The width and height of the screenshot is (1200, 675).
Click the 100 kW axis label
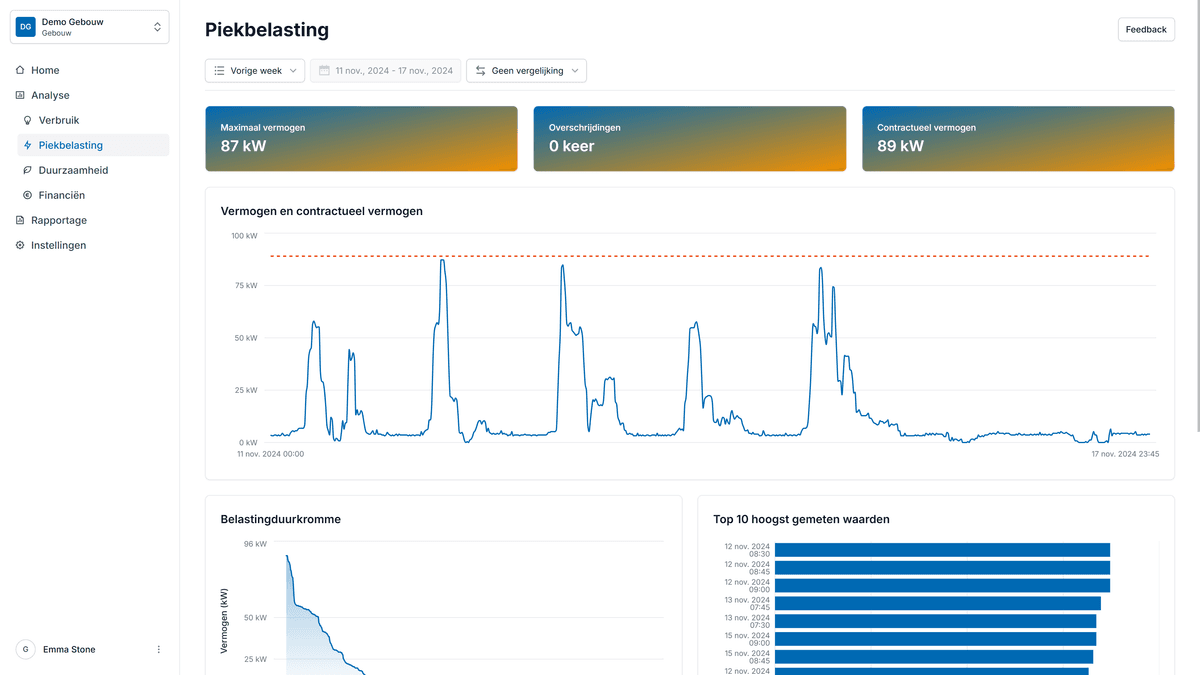tap(244, 236)
